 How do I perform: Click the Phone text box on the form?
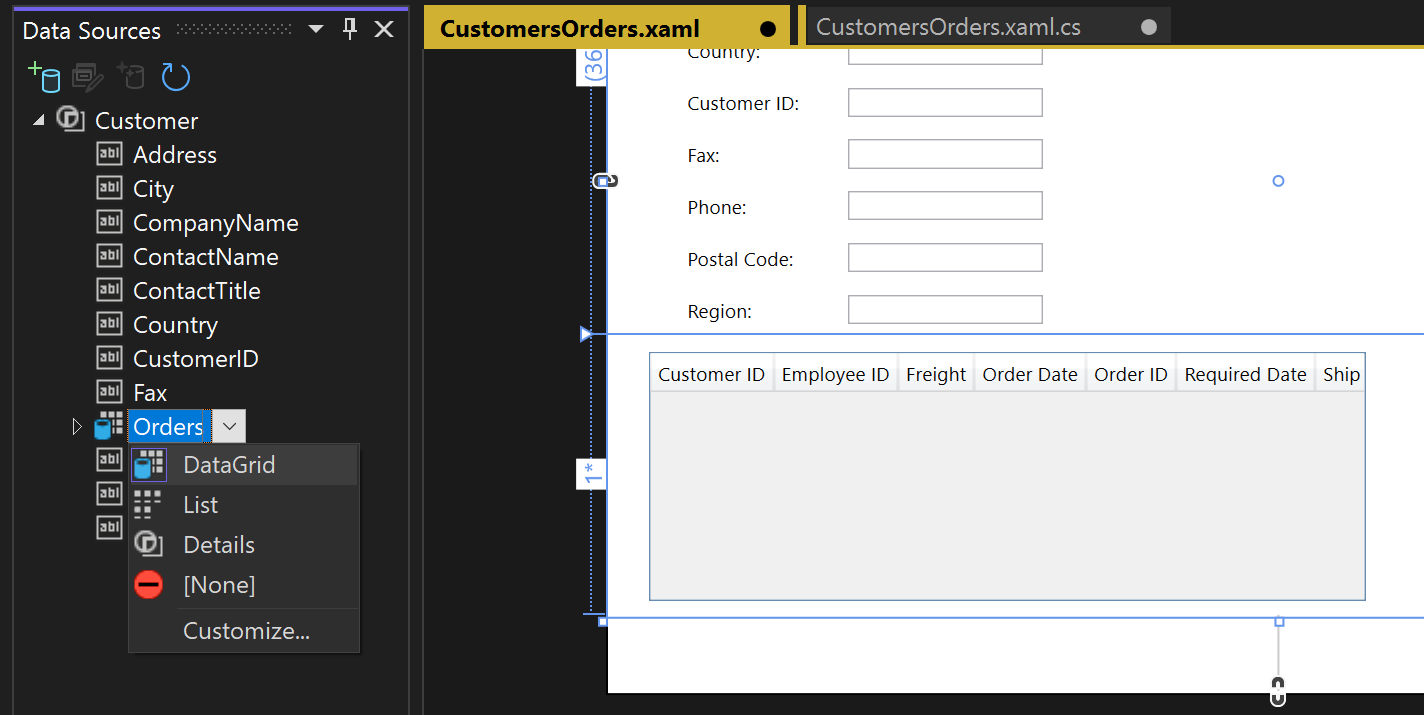944,205
